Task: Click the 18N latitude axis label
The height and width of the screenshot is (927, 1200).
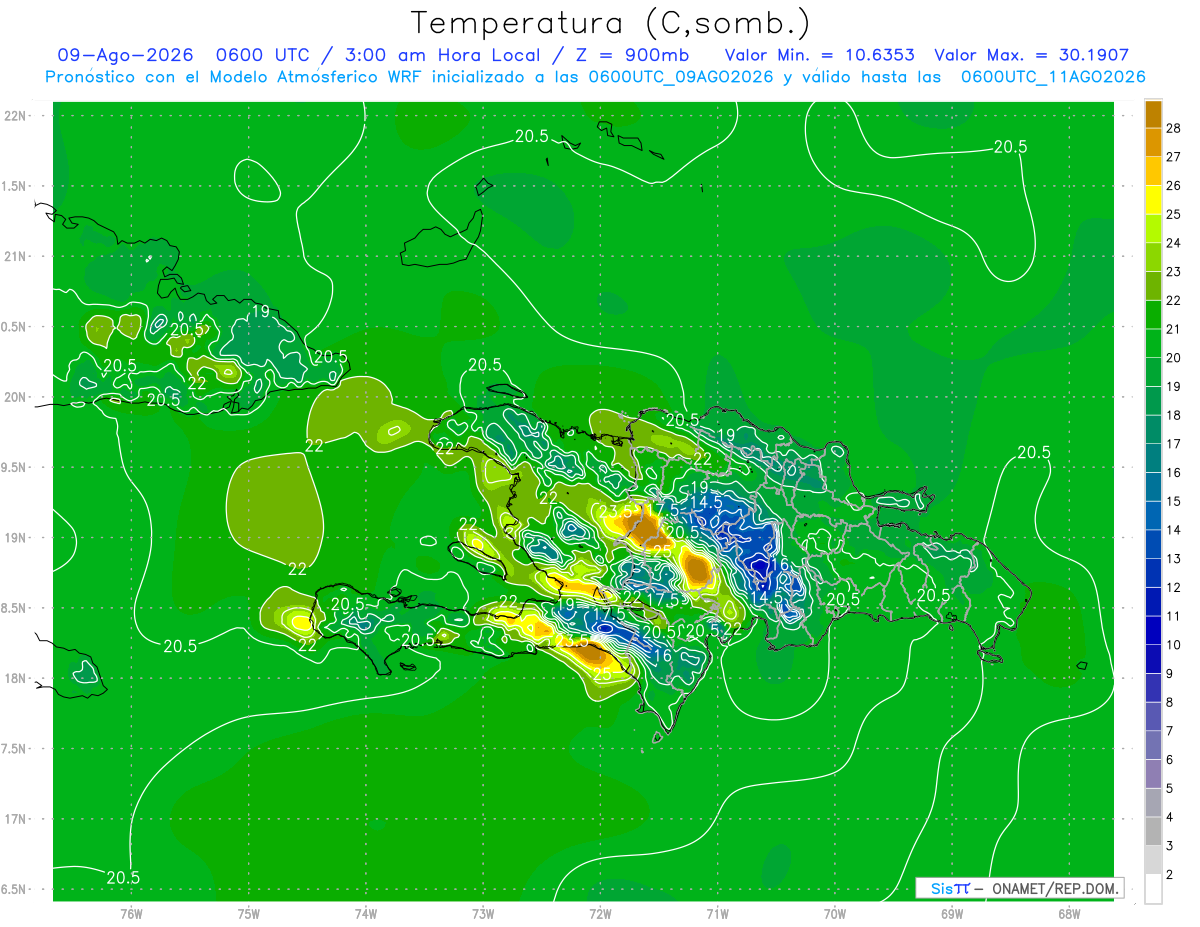Action: tap(15, 679)
